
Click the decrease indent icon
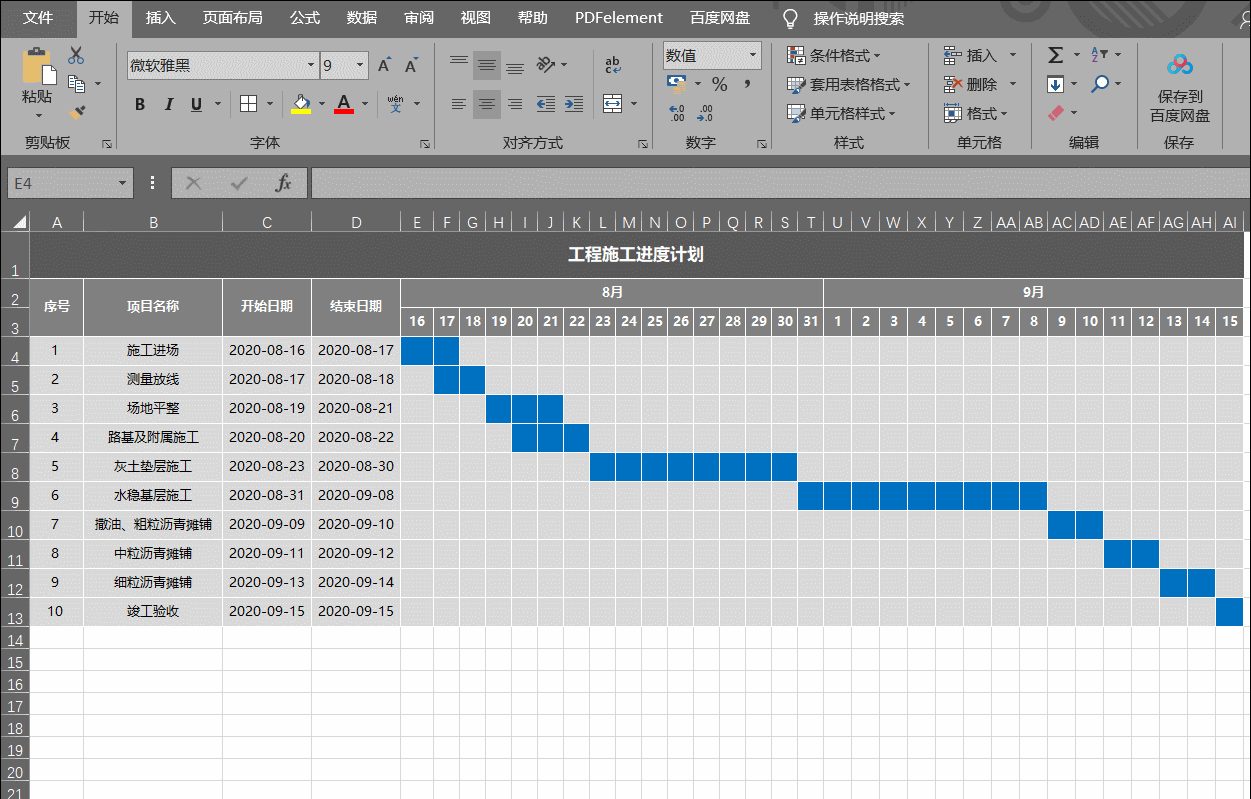tap(546, 104)
